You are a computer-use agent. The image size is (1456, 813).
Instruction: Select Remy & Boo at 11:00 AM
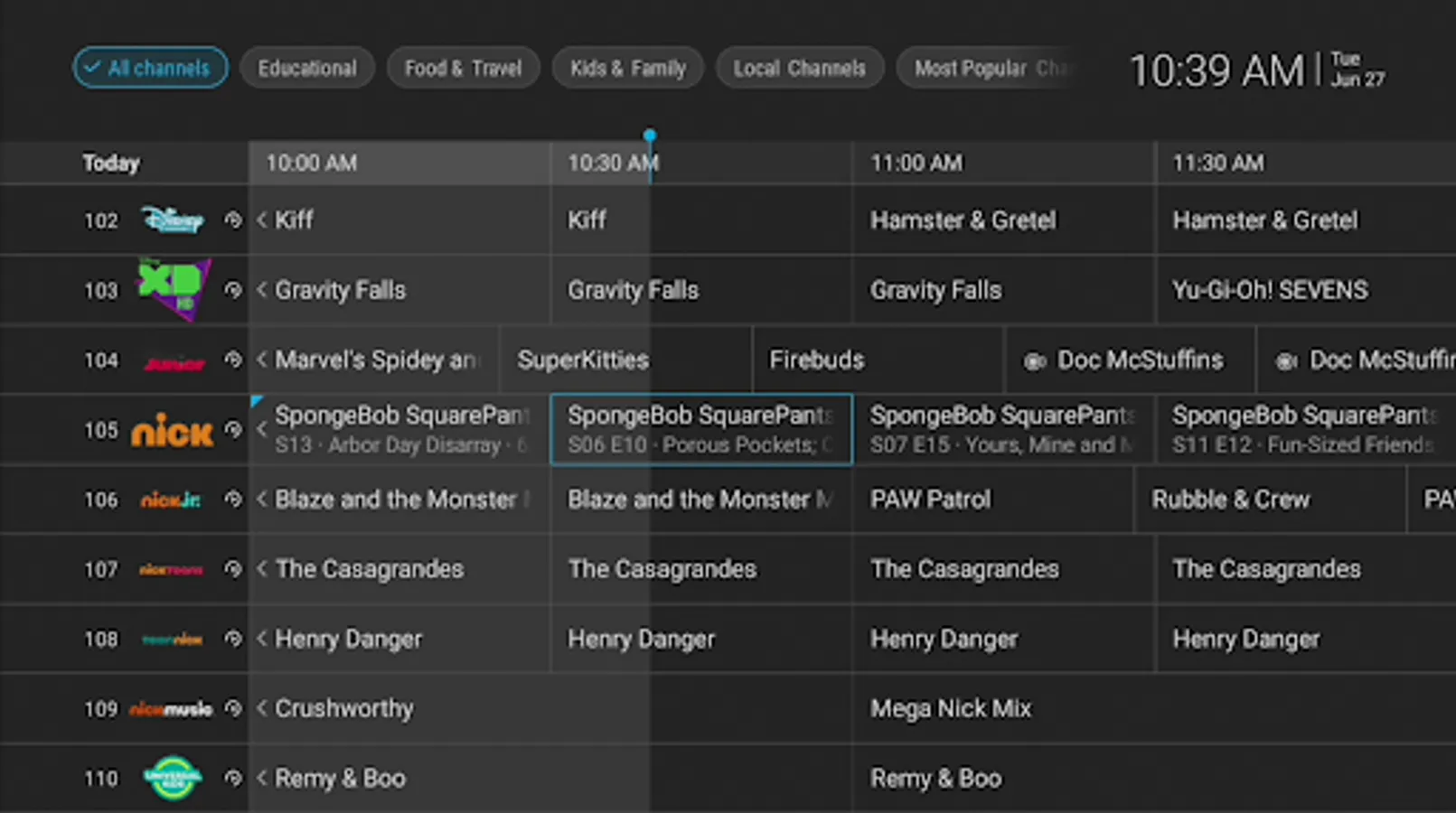[x=1155, y=778]
